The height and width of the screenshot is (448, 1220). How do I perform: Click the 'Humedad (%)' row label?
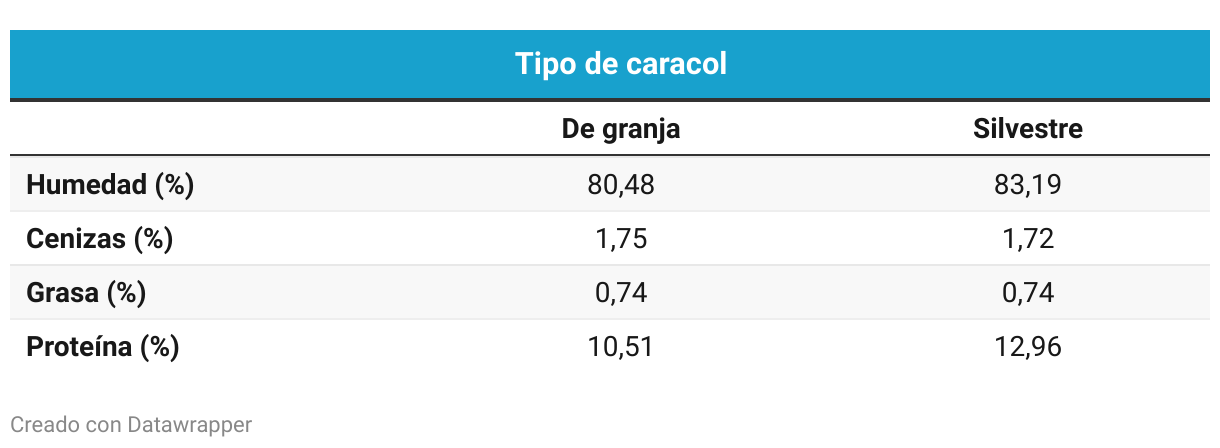click(x=110, y=185)
